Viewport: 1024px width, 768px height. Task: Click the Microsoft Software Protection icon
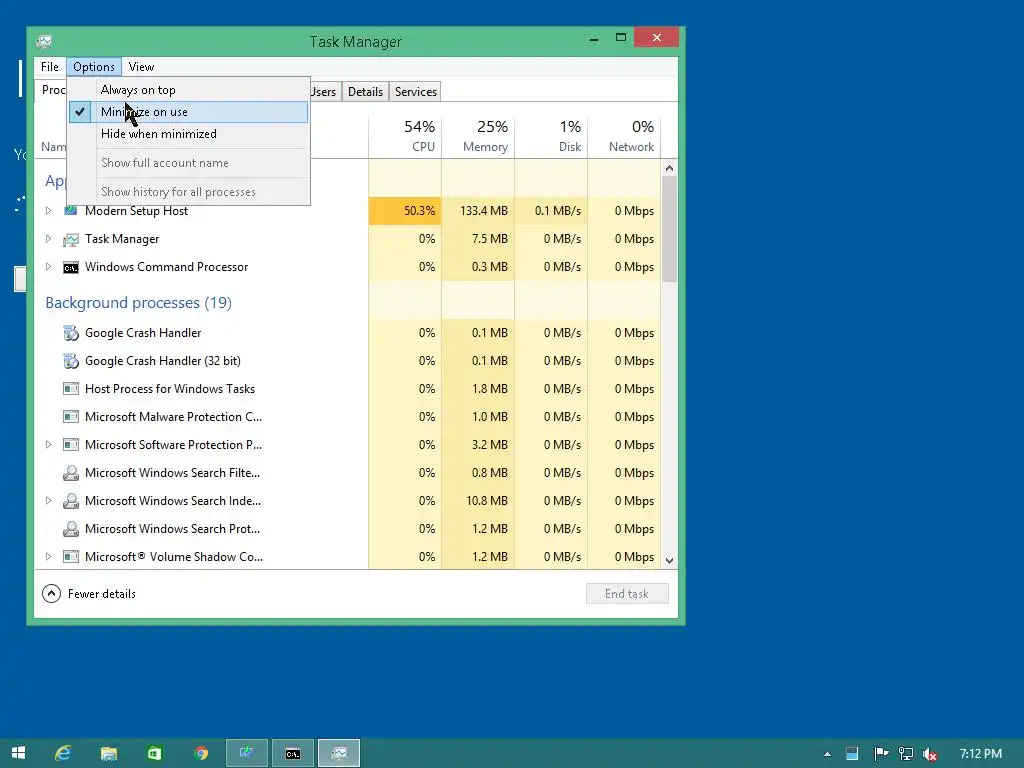coord(71,445)
